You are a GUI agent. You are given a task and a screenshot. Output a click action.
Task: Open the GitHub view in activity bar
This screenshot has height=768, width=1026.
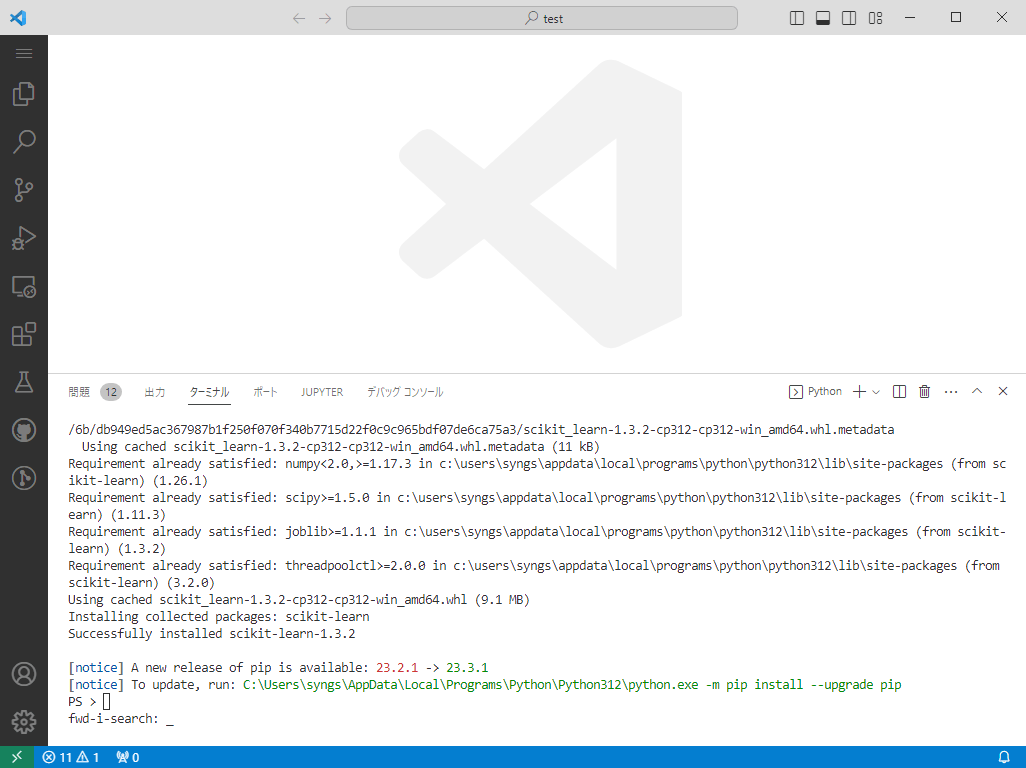tap(24, 430)
